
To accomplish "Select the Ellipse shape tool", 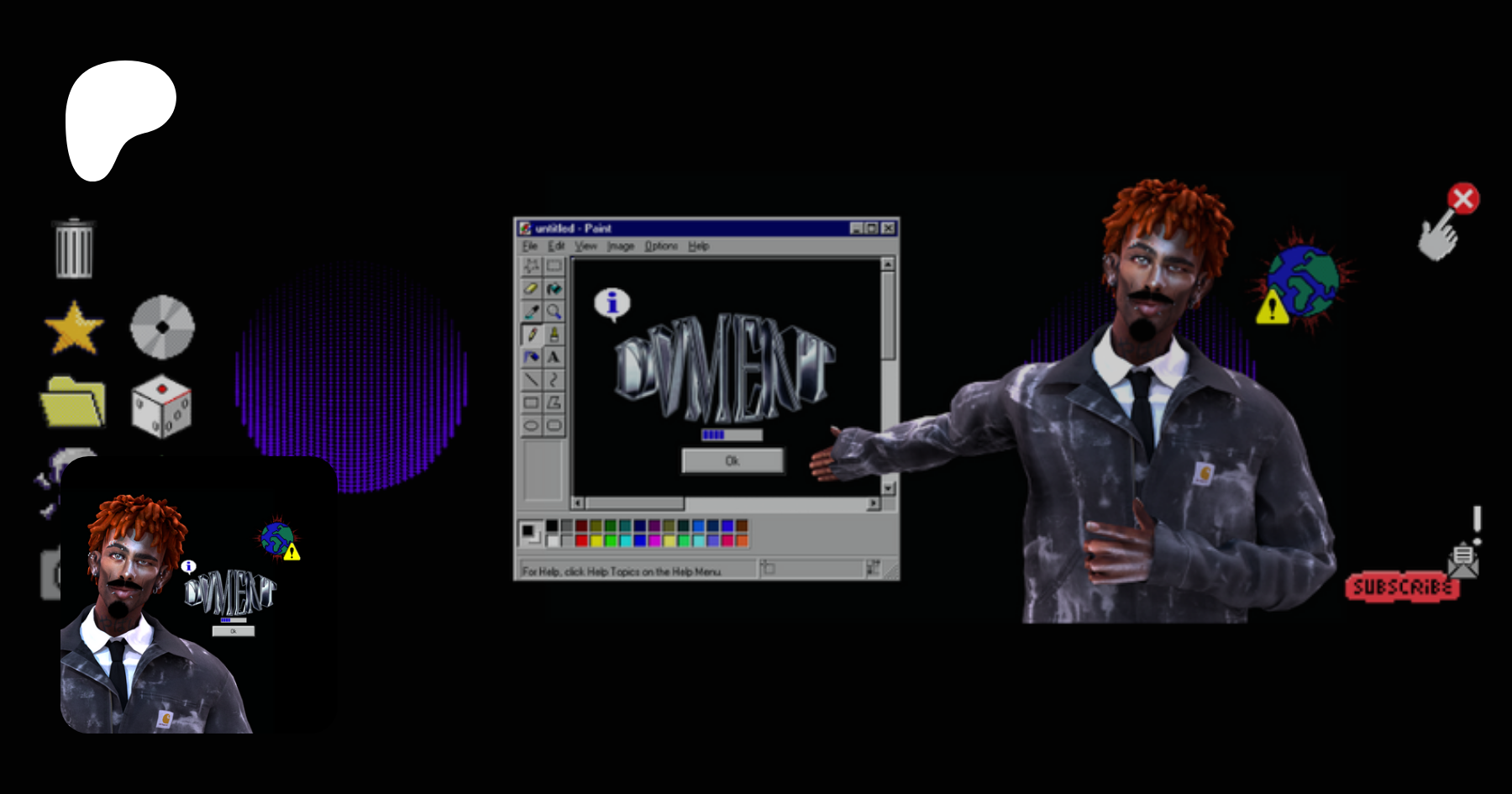I will click(532, 425).
